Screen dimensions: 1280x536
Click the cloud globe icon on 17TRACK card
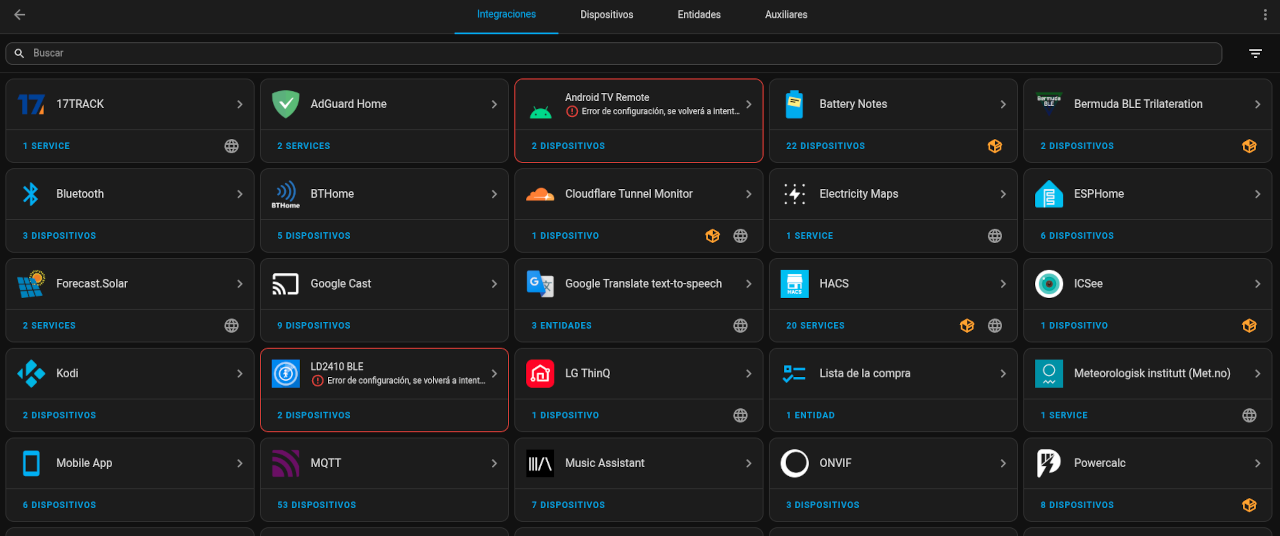point(232,146)
